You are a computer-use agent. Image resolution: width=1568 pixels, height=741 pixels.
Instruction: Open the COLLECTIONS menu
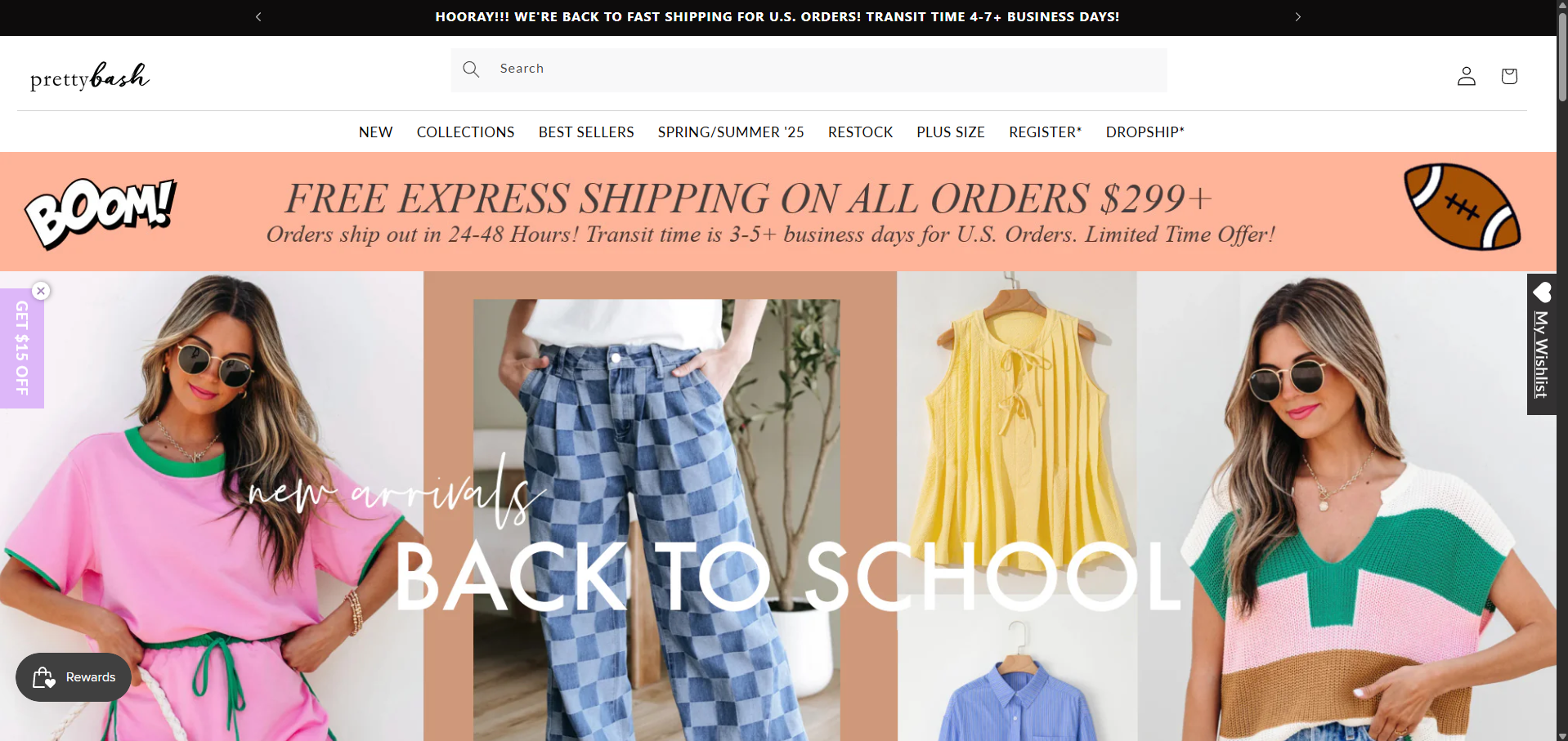click(465, 132)
